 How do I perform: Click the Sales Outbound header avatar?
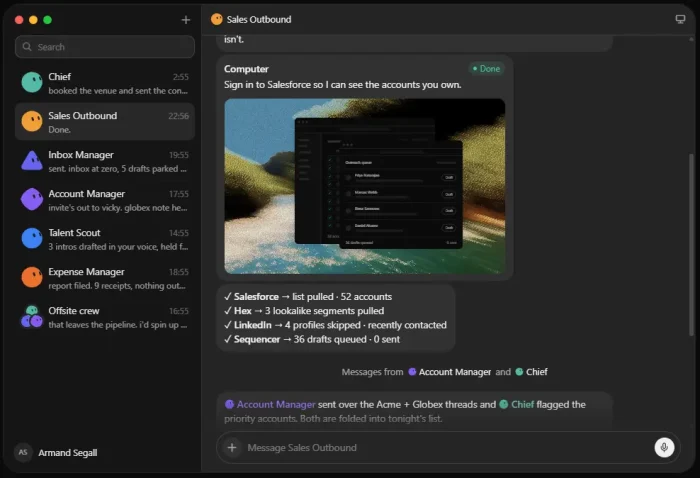217,19
